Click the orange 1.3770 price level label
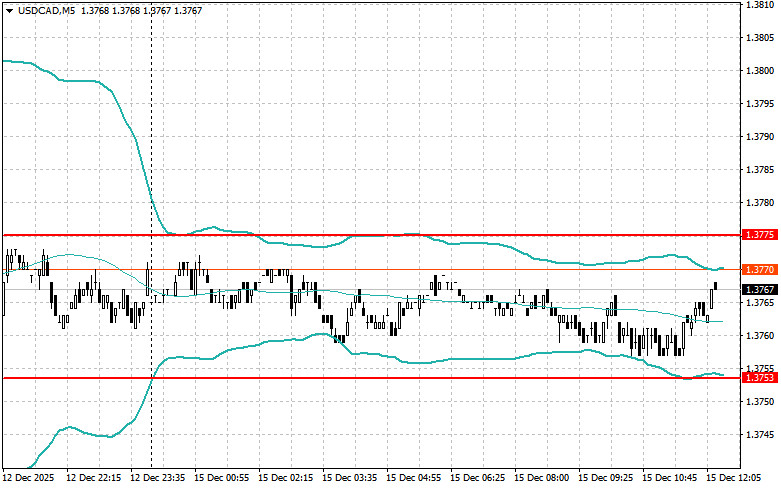Viewport: 781px width, 489px height. (x=760, y=269)
